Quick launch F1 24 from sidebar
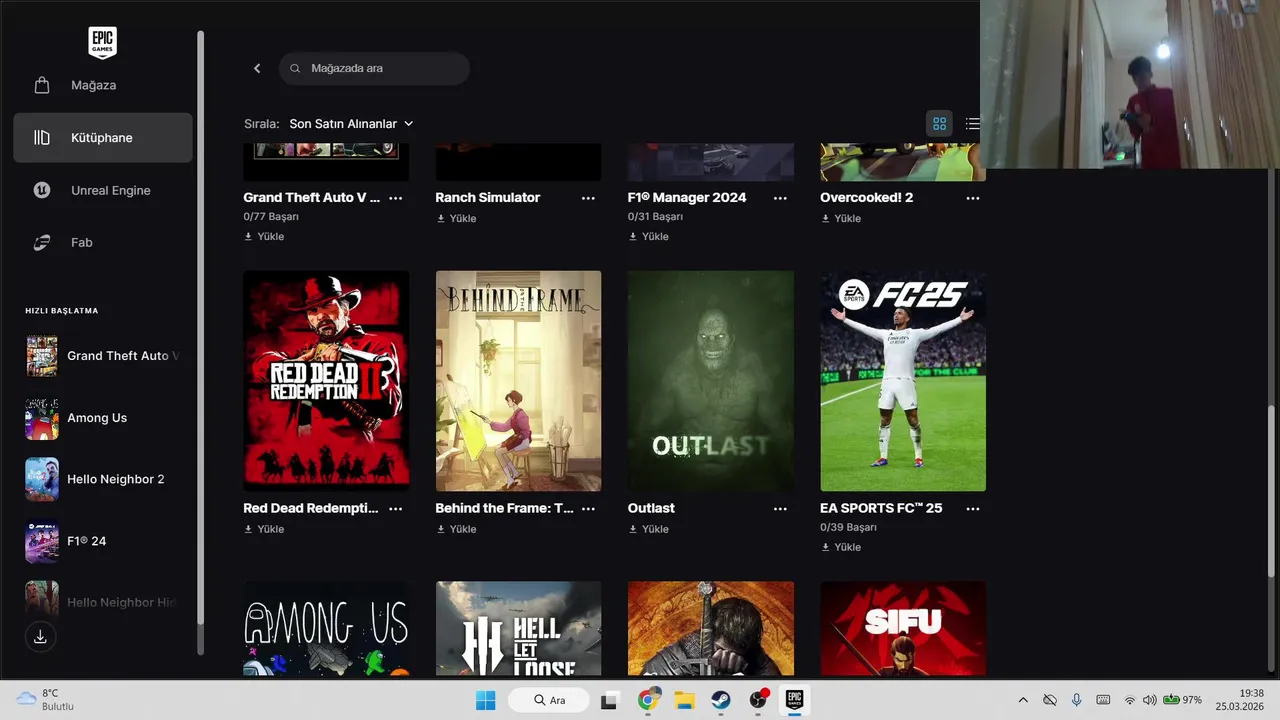This screenshot has width=1280, height=720. [103, 541]
